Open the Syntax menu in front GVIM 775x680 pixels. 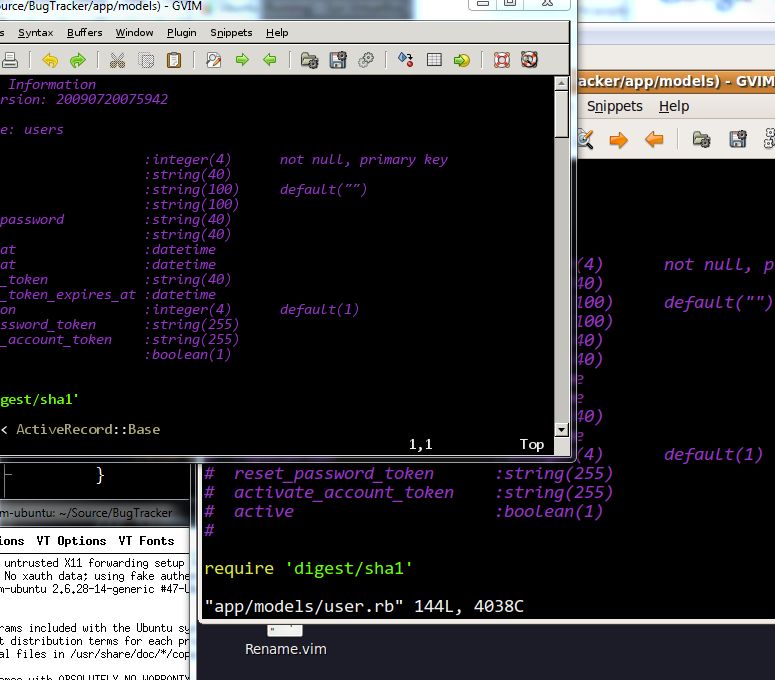click(x=35, y=33)
